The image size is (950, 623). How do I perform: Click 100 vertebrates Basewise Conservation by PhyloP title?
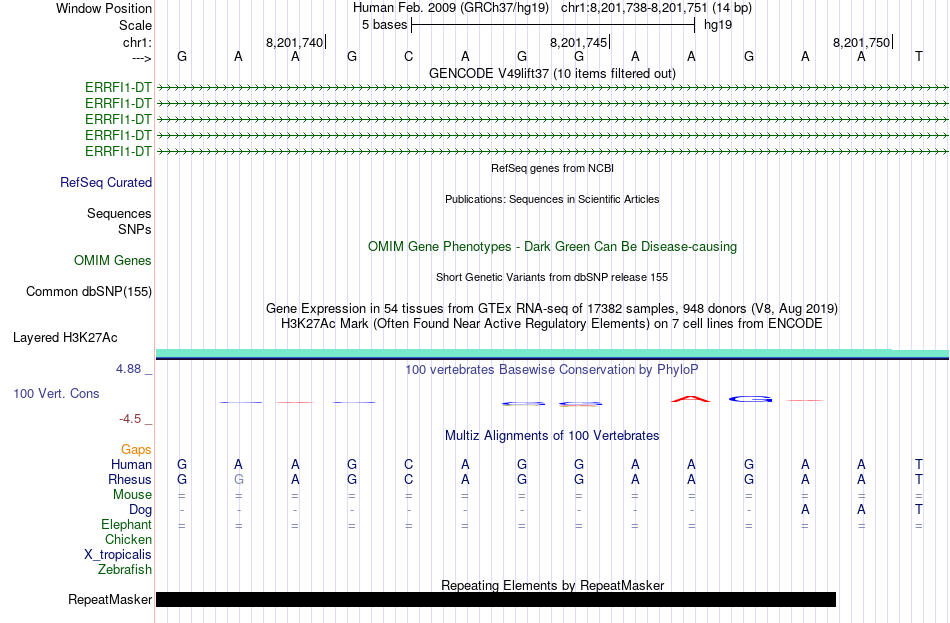coord(552,370)
